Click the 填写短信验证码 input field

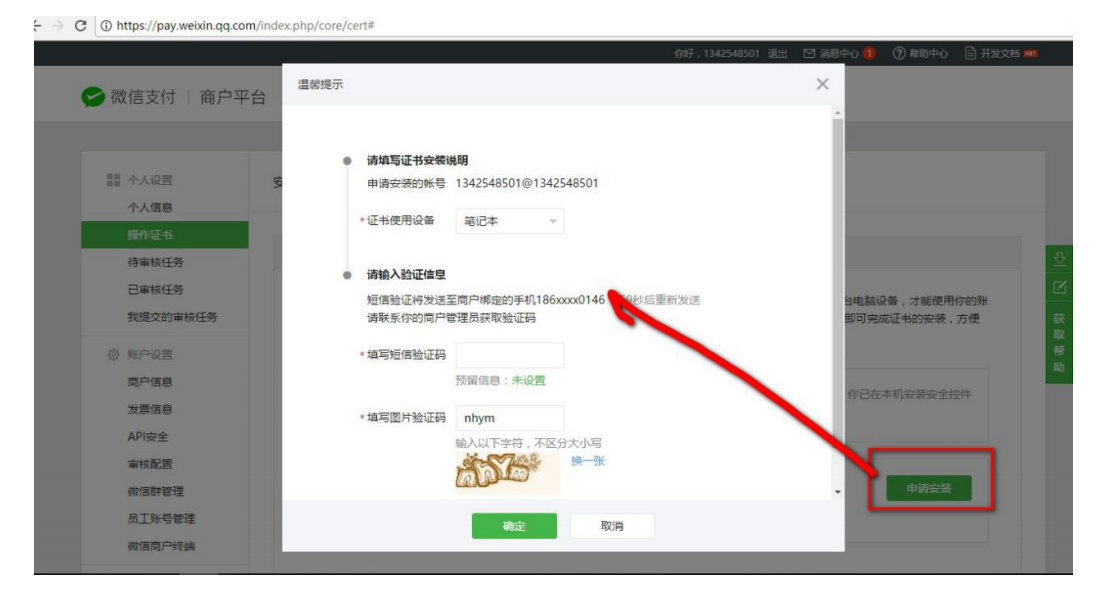509,355
